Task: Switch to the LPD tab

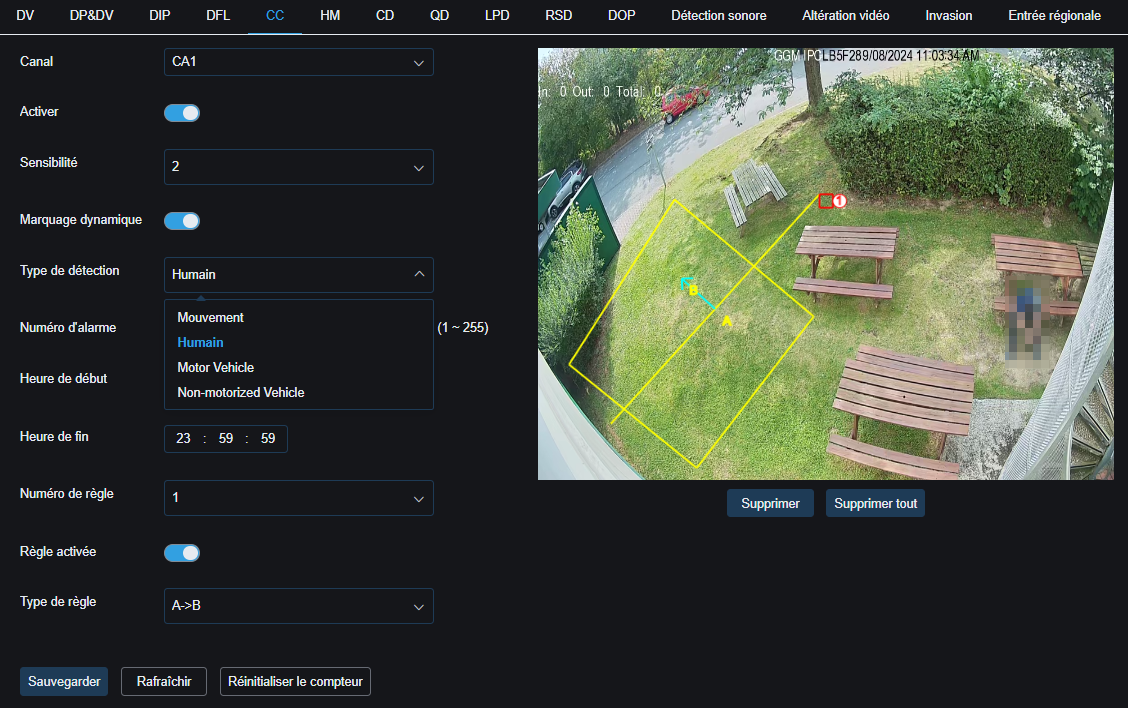Action: click(497, 16)
